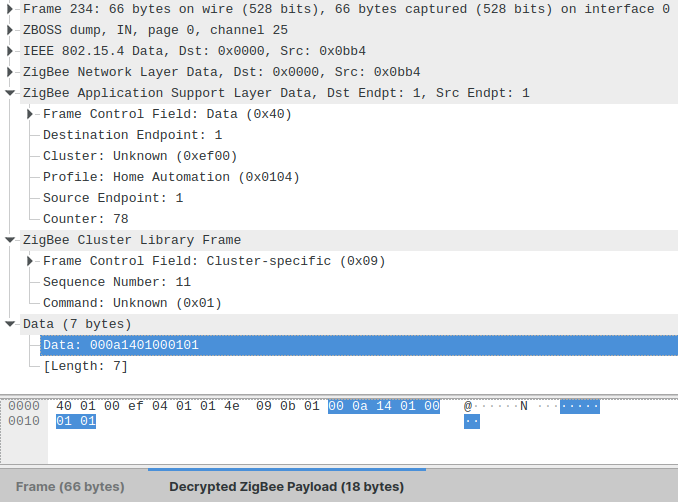Click highlighted hex byte 14
The width and height of the screenshot is (678, 502).
pos(384,406)
